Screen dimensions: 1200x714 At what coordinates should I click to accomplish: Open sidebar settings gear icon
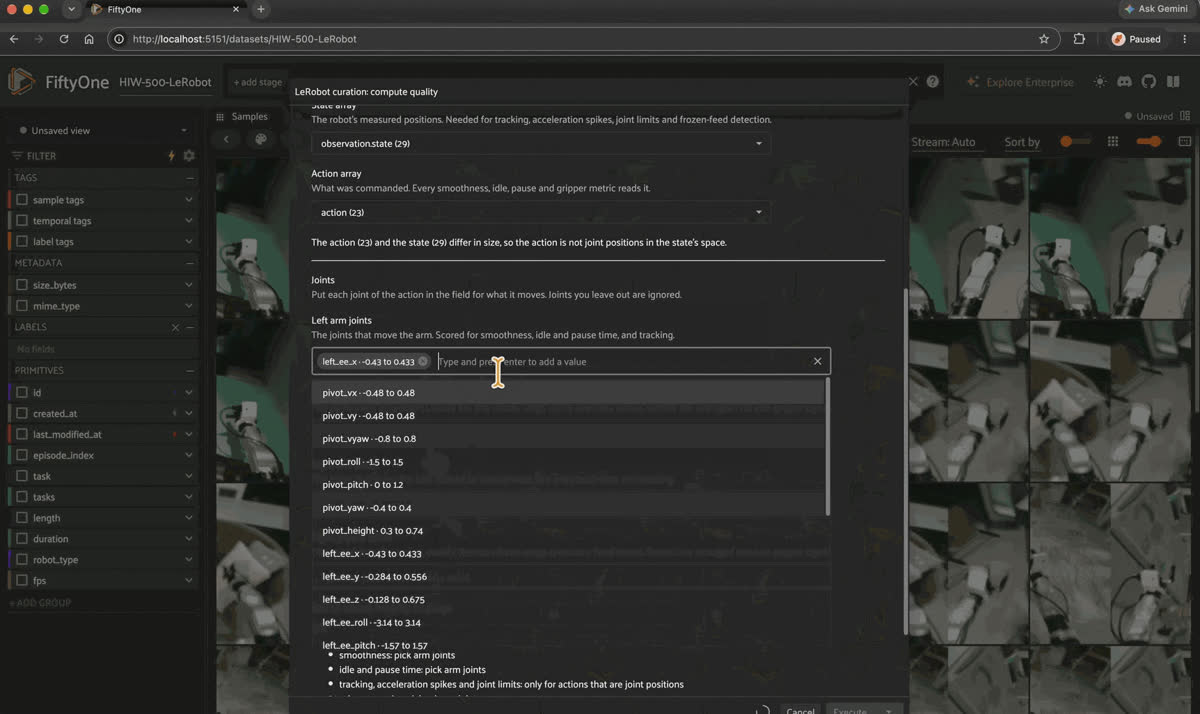pyautogui.click(x=189, y=156)
